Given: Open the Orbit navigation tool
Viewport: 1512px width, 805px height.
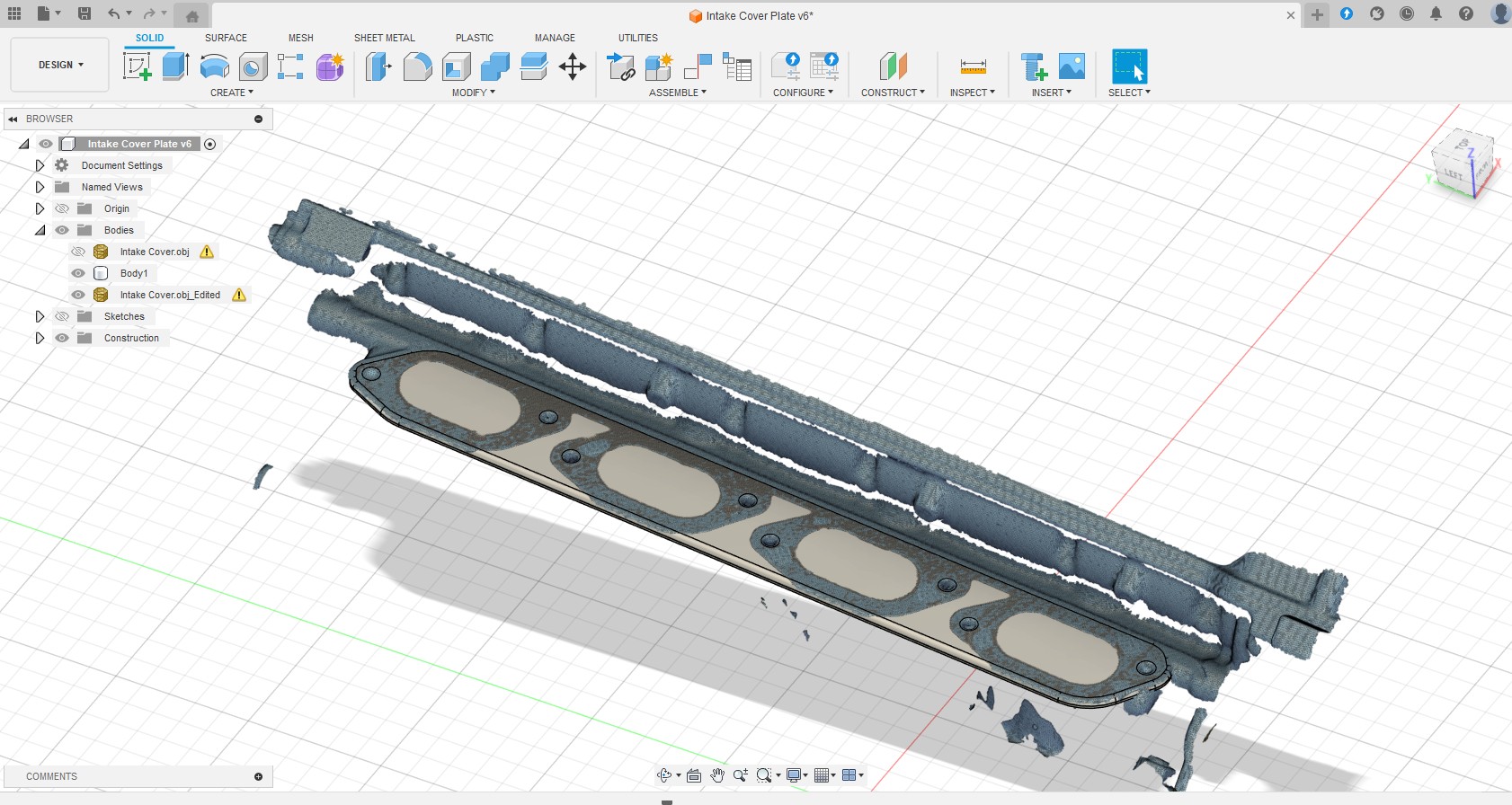Looking at the screenshot, I should click(665, 775).
